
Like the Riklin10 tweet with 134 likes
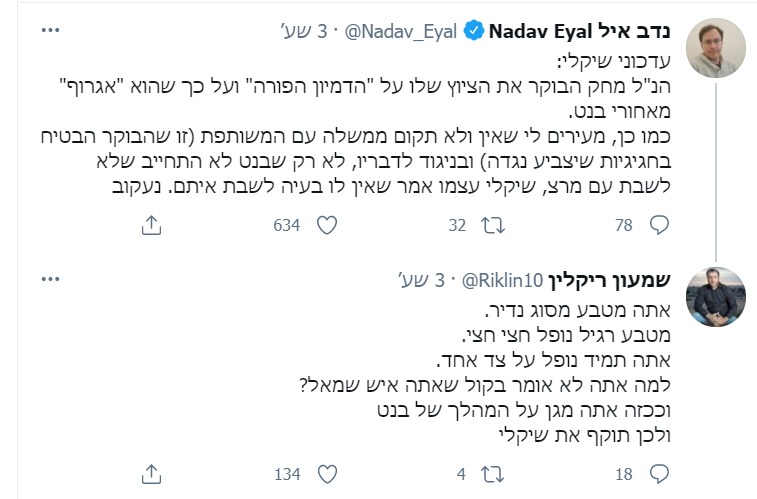(325, 473)
